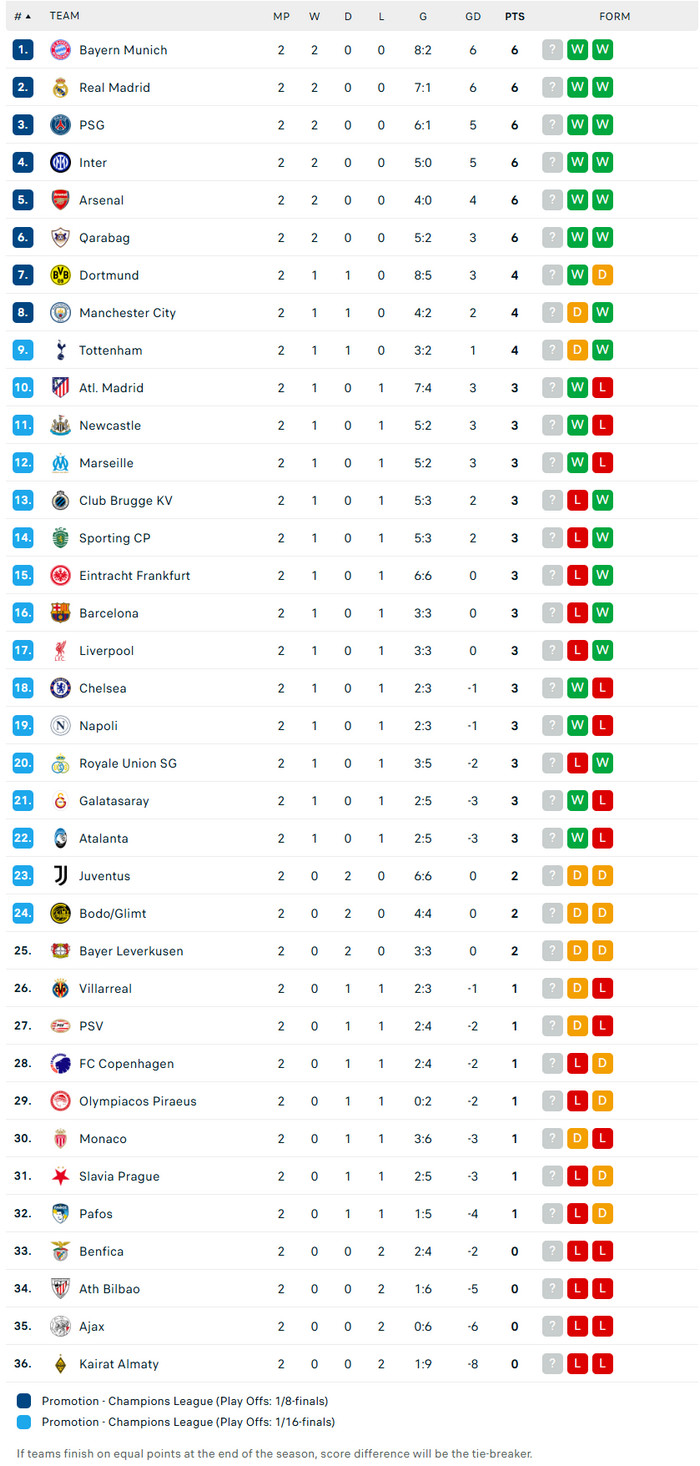
Task: Click the Juventus logo icon
Action: tap(60, 876)
